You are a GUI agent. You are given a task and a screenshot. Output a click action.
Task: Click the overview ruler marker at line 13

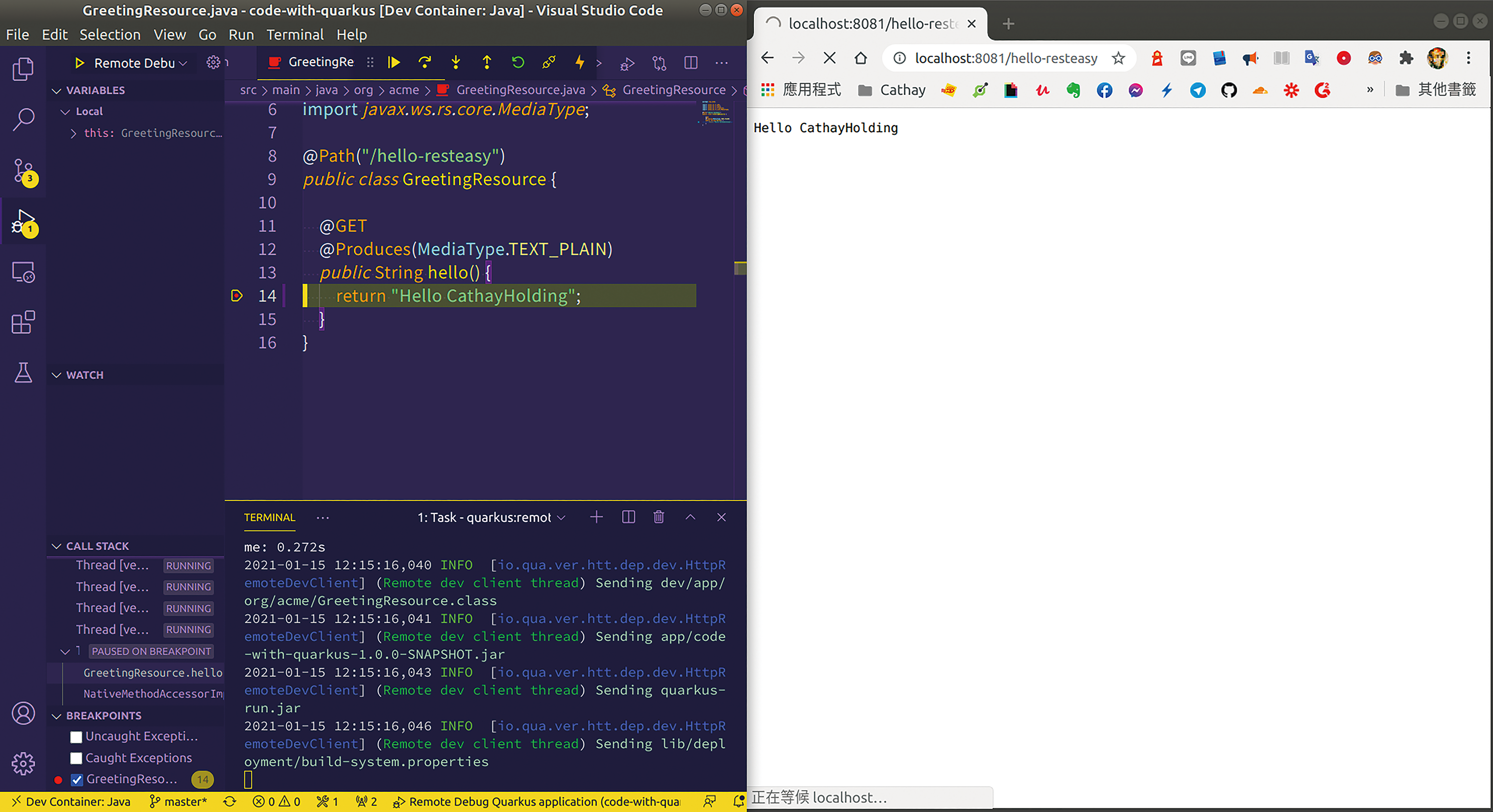click(740, 268)
